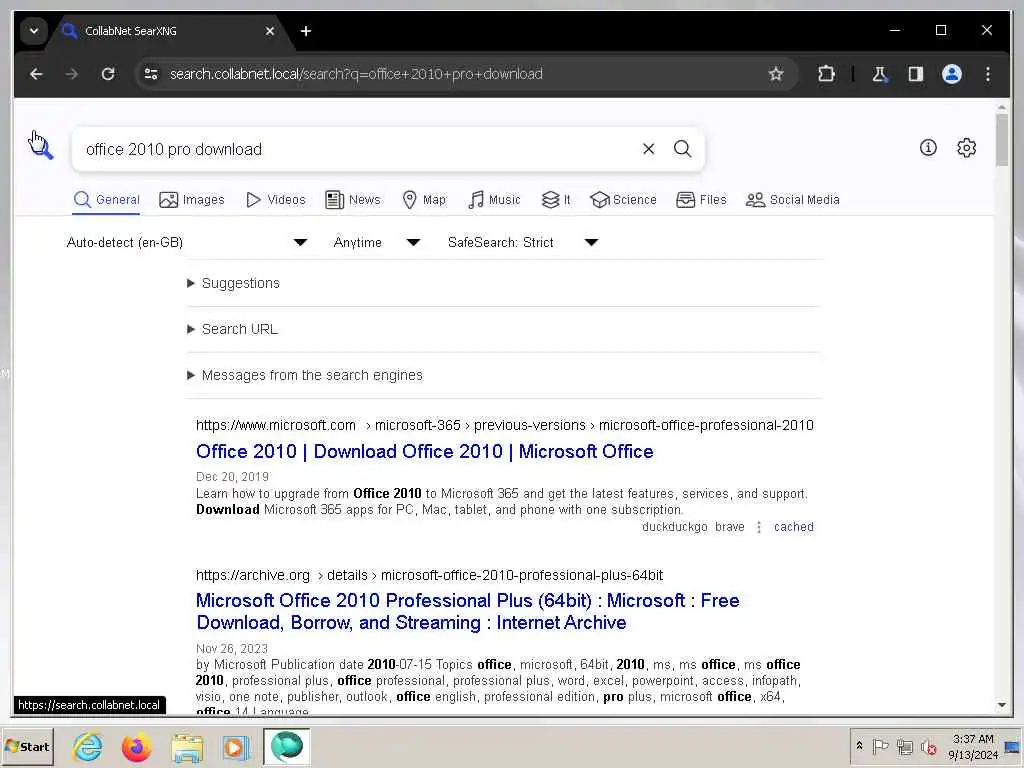Click the magnifier search submit icon
This screenshot has width=1024, height=768.
pos(682,149)
